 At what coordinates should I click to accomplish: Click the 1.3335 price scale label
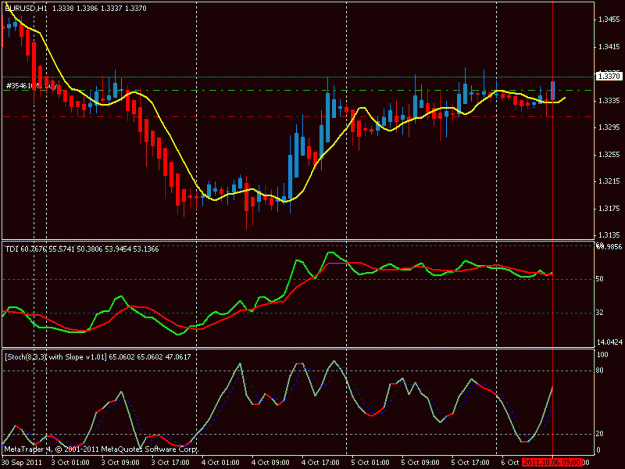[x=609, y=101]
